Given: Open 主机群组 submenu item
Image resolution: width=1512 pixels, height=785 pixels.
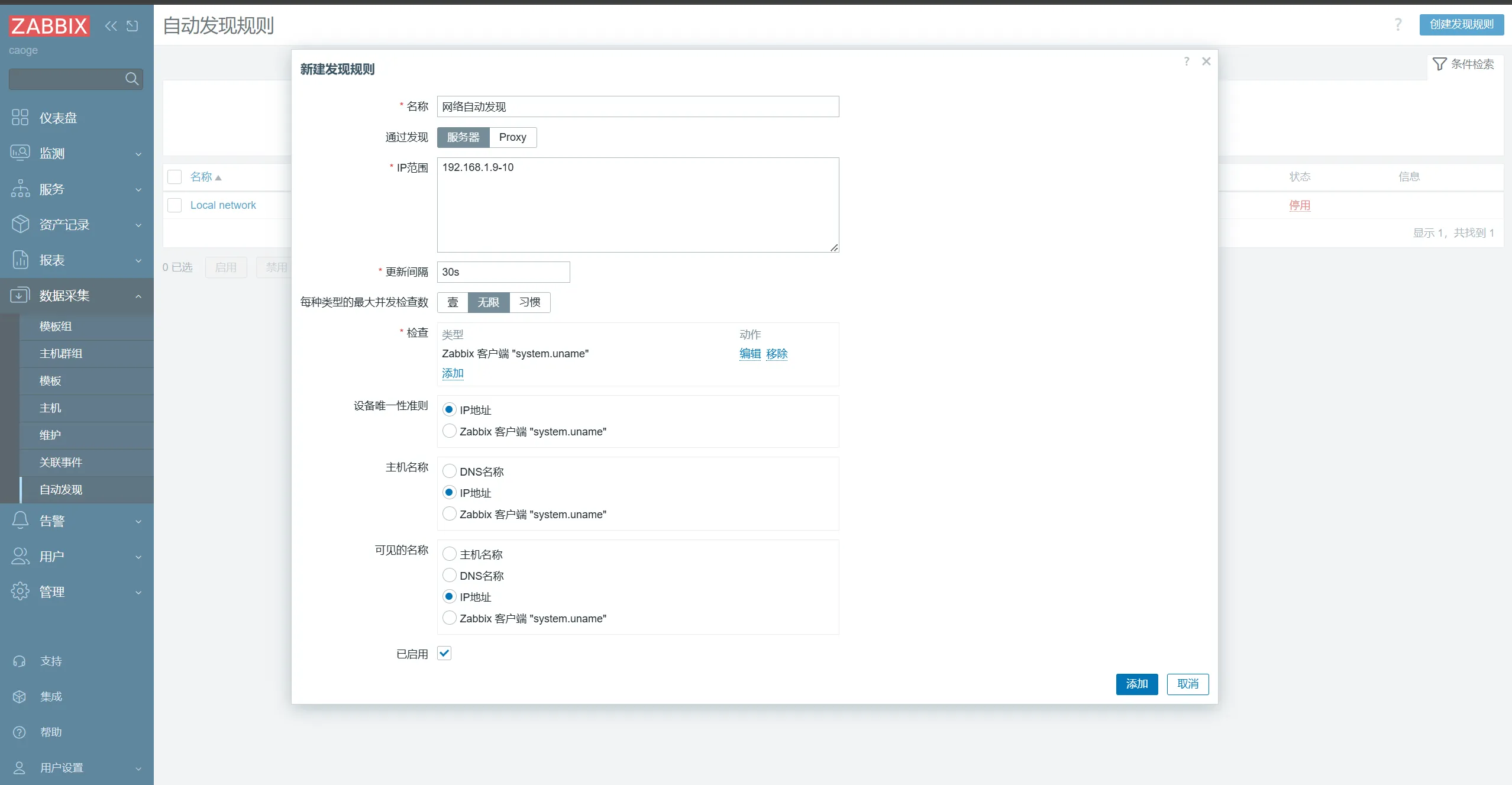Looking at the screenshot, I should 86,354.
